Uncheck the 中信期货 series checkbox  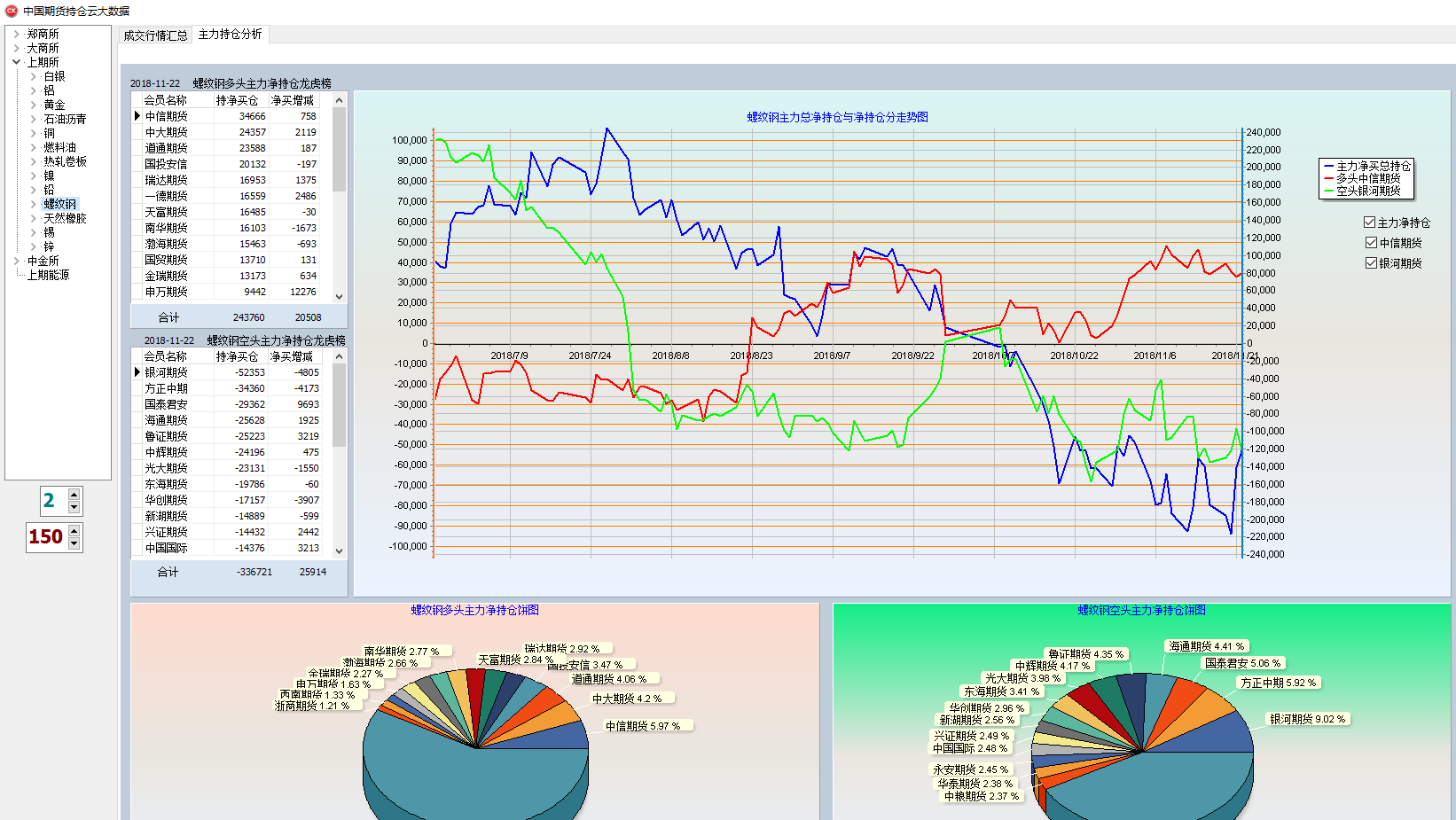pos(1371,243)
